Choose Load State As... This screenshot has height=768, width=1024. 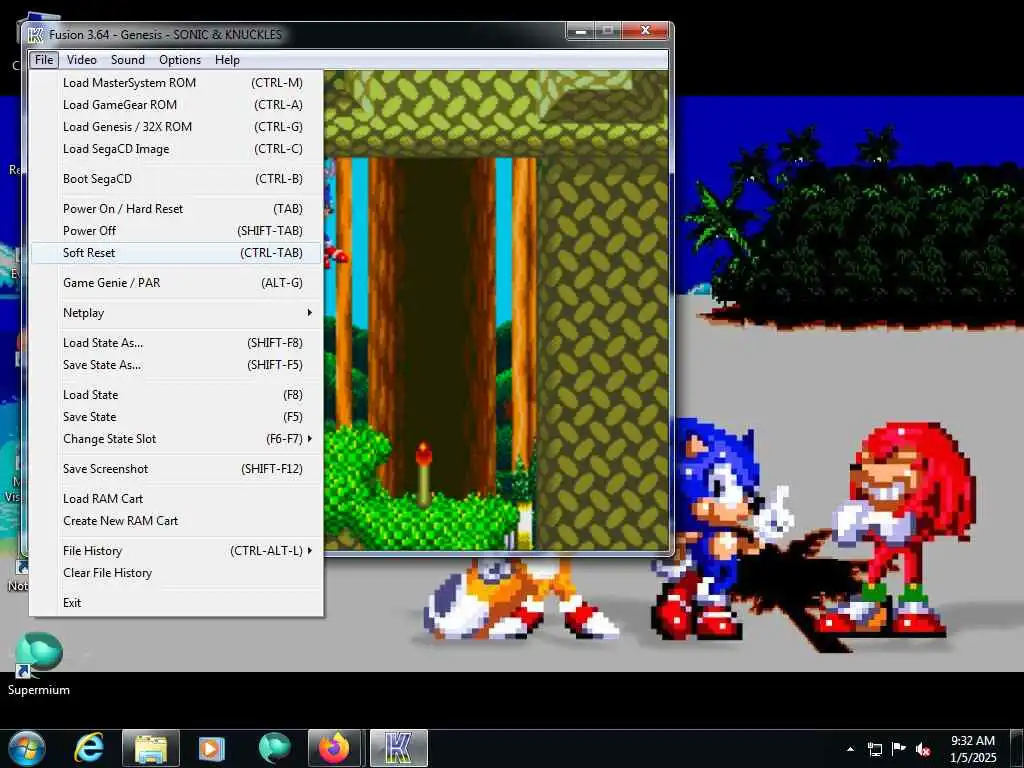[x=176, y=344]
